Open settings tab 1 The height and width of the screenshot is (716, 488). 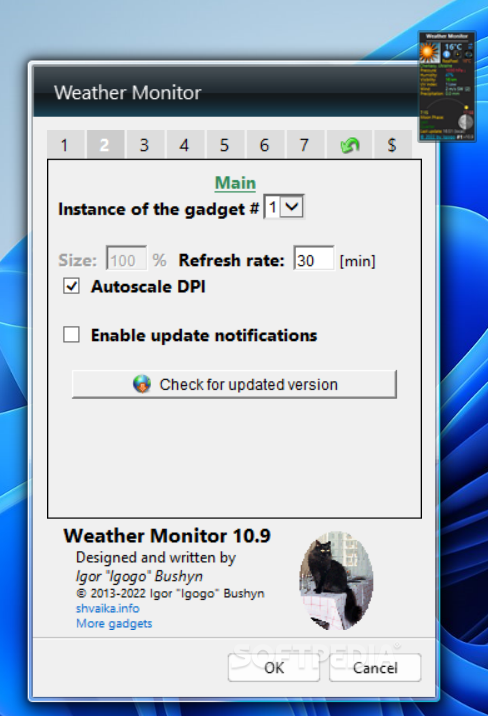65,145
